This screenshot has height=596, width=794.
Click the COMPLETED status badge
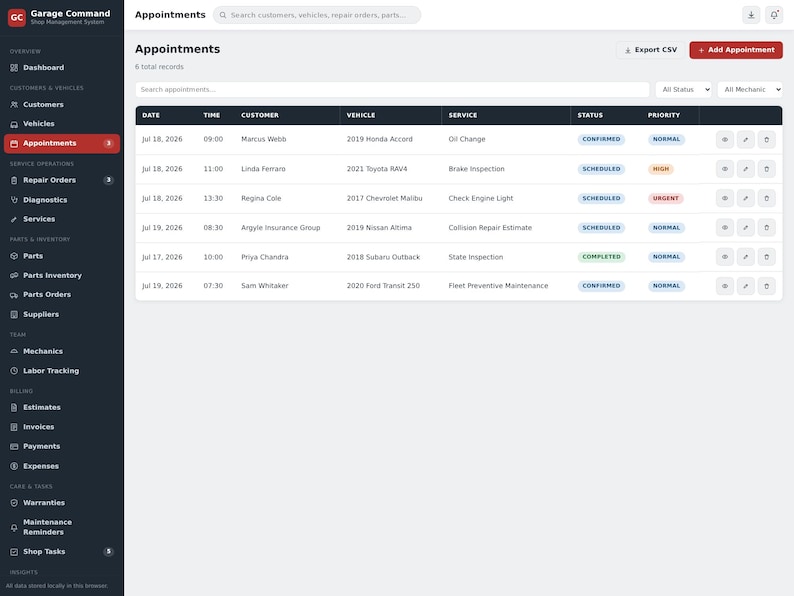(602, 257)
